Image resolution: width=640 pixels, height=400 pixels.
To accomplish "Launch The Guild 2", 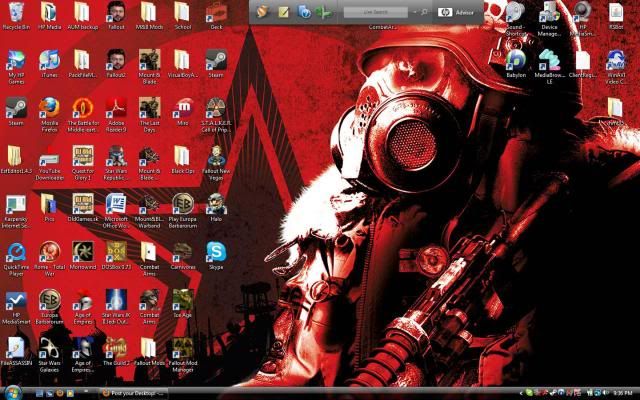I will 116,351.
